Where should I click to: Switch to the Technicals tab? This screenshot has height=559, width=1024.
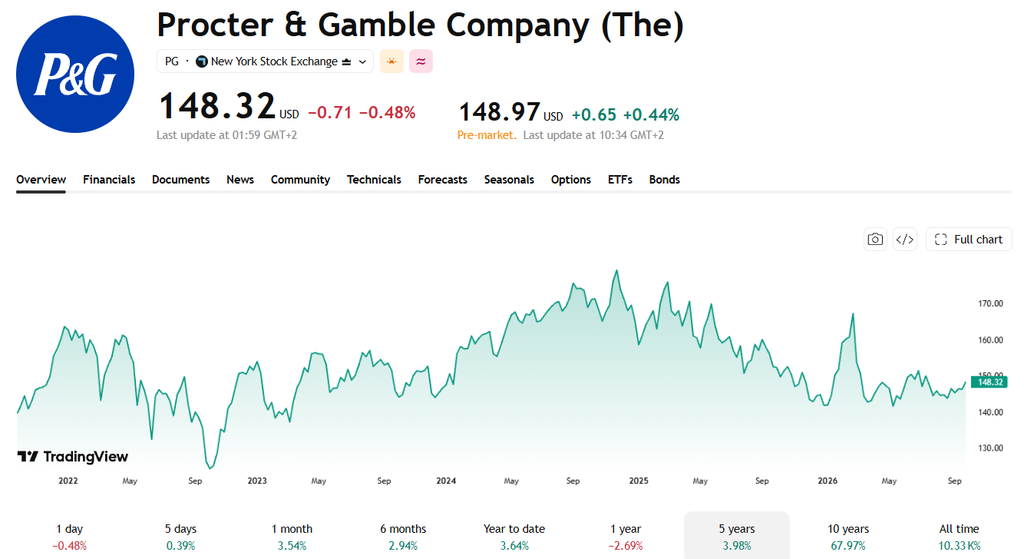[374, 180]
